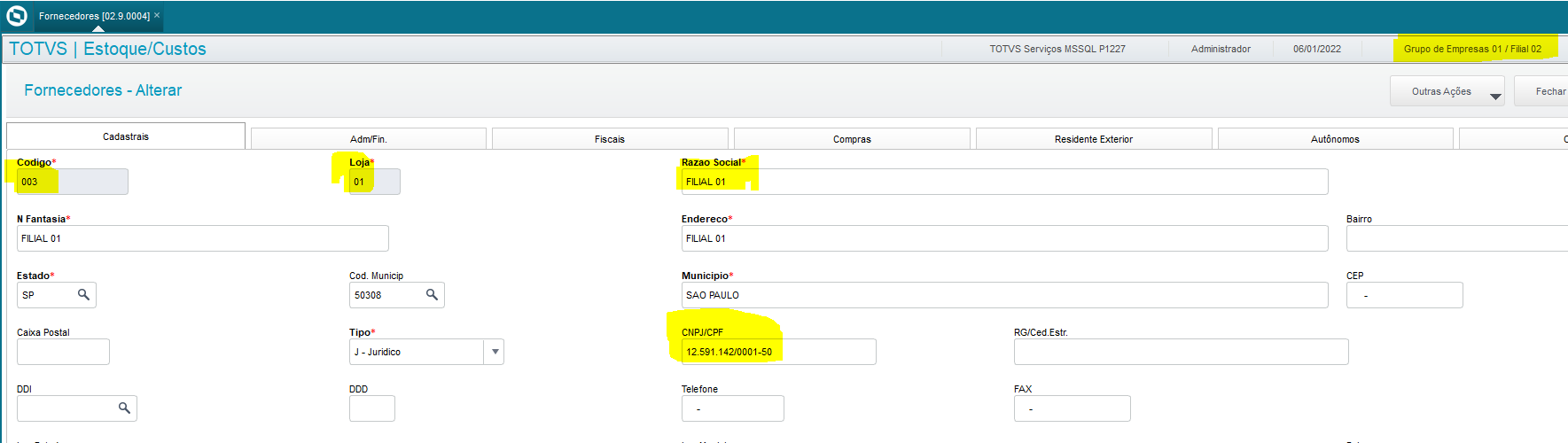Click Grupo de Empresas 01 / Filial 02
Image resolution: width=1568 pixels, height=443 pixels.
click(1472, 49)
